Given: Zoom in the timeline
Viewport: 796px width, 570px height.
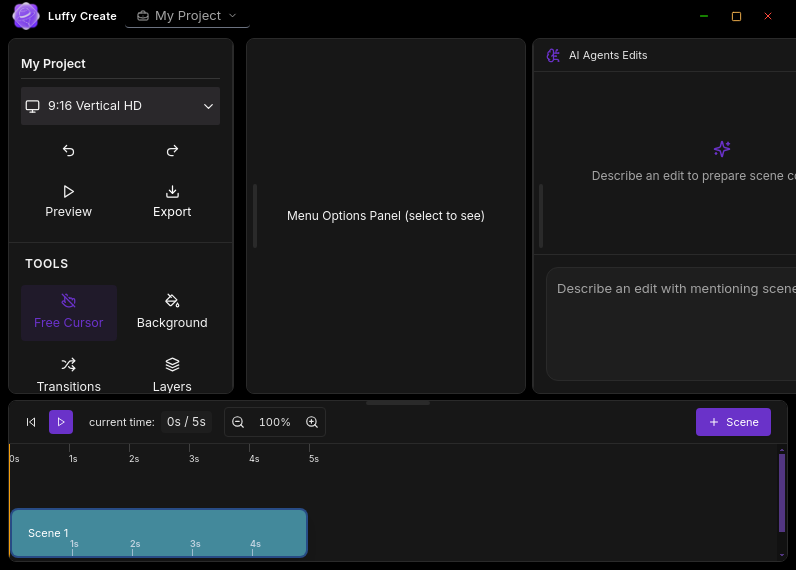Looking at the screenshot, I should [x=312, y=422].
